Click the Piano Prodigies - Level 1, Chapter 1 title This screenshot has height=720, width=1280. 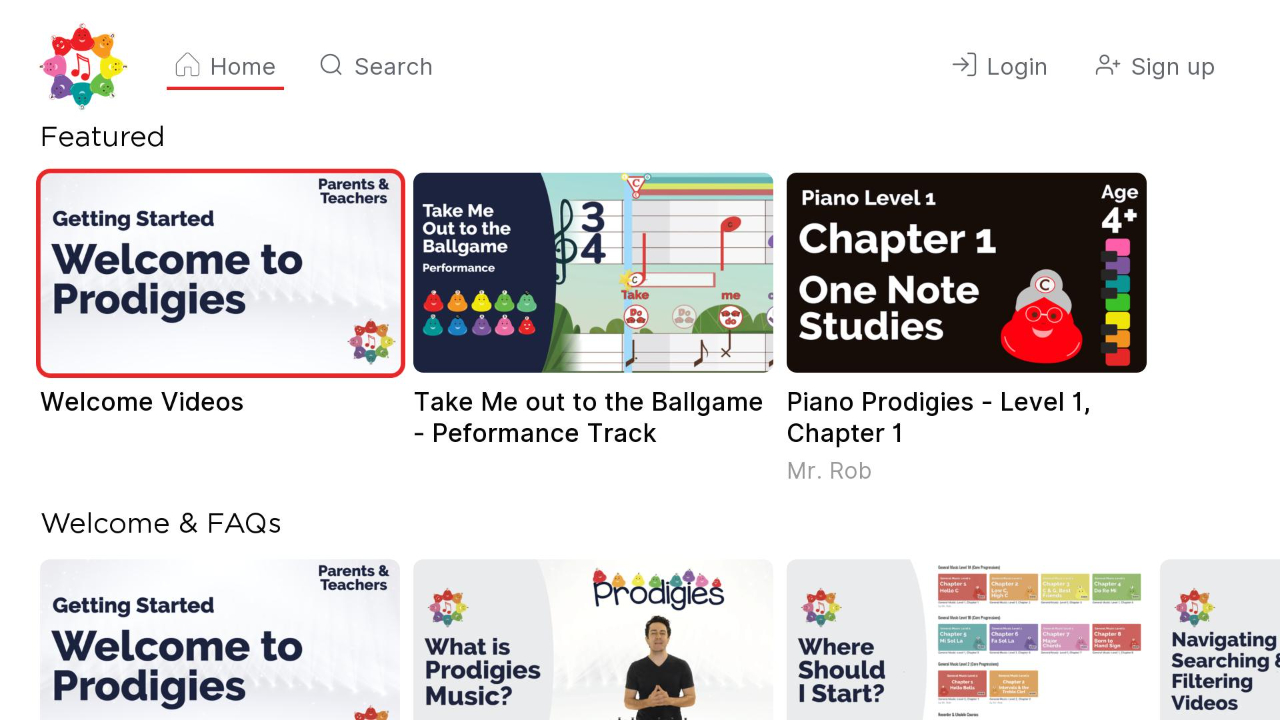tap(938, 417)
